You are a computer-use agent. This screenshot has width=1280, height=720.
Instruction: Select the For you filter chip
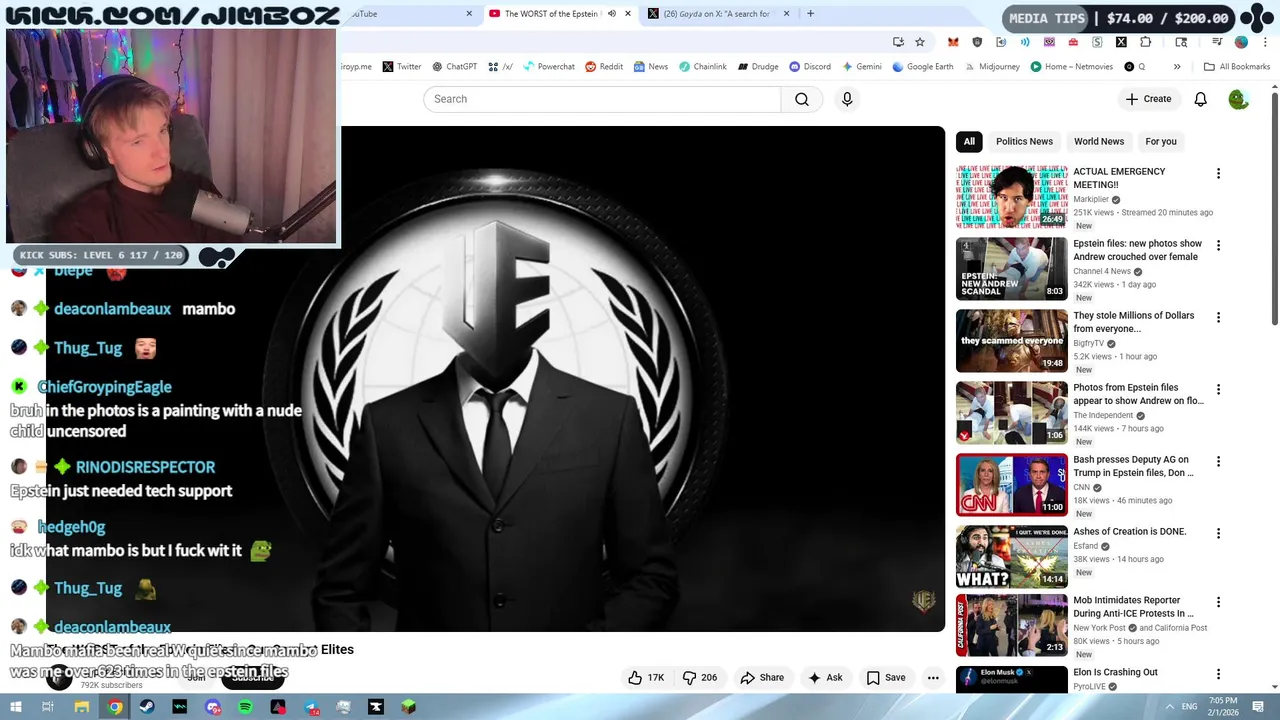tap(1161, 142)
